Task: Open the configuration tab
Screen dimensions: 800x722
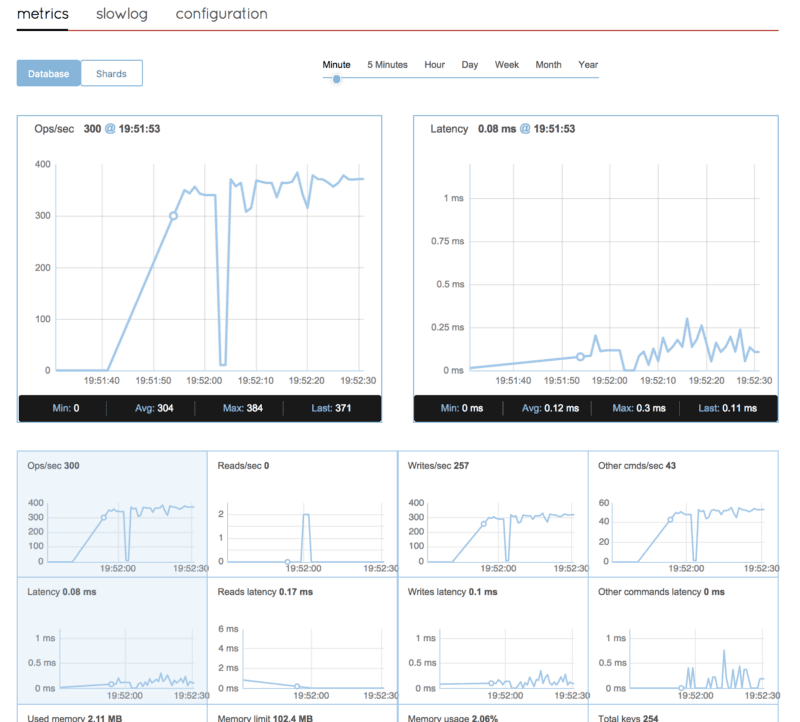Action: click(221, 14)
